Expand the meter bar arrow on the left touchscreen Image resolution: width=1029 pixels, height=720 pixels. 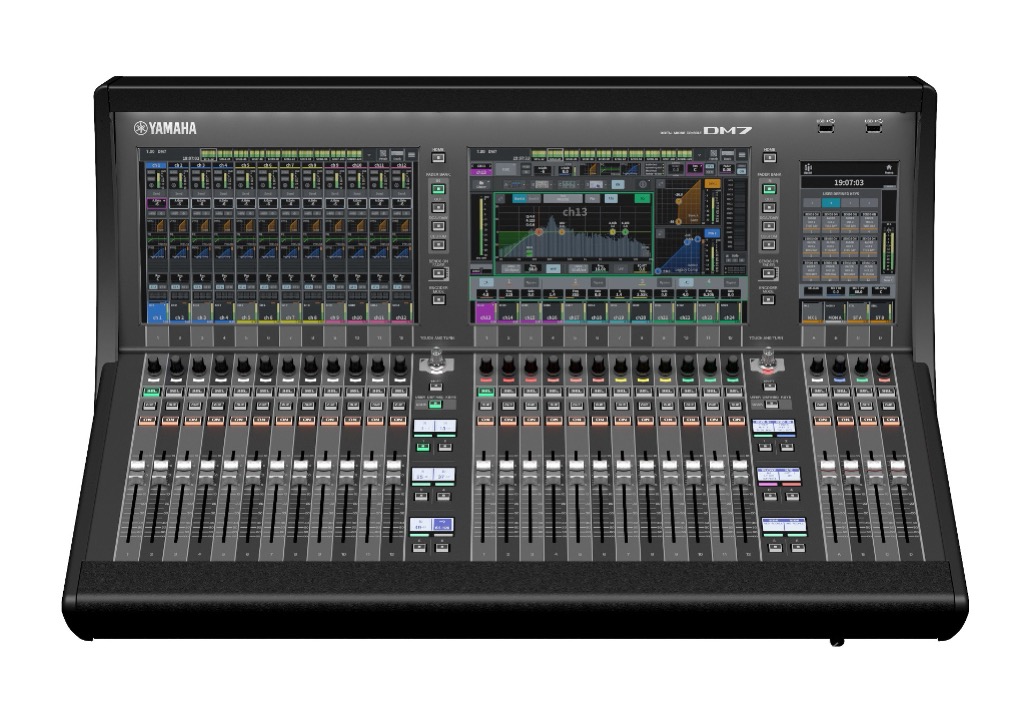371,156
